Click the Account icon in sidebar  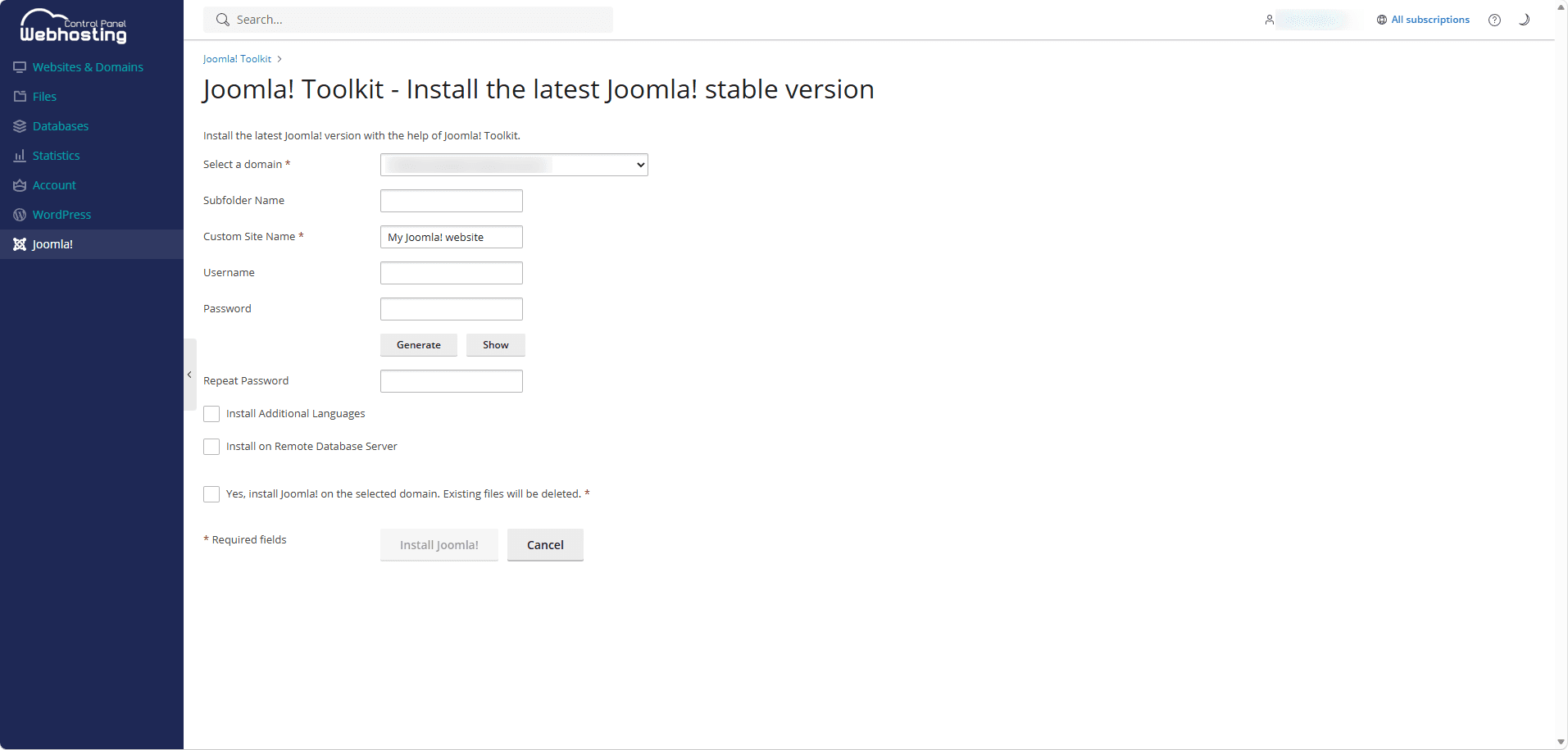click(20, 185)
